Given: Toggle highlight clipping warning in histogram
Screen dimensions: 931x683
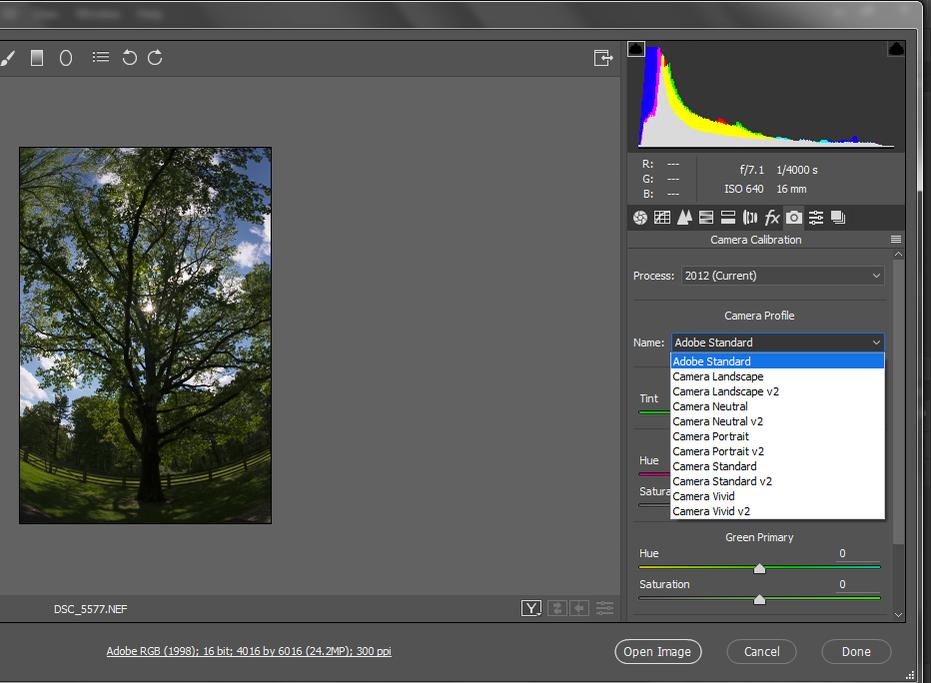Looking at the screenshot, I should click(x=895, y=49).
